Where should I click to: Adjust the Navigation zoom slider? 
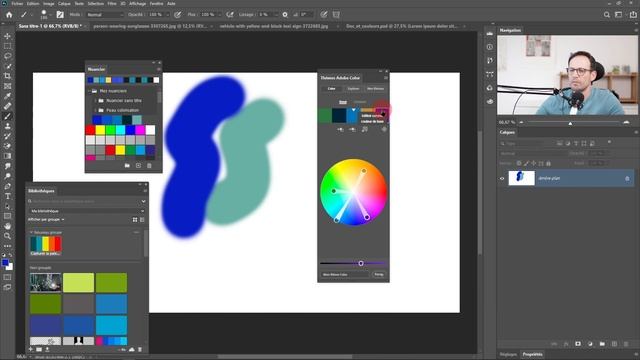(570, 122)
